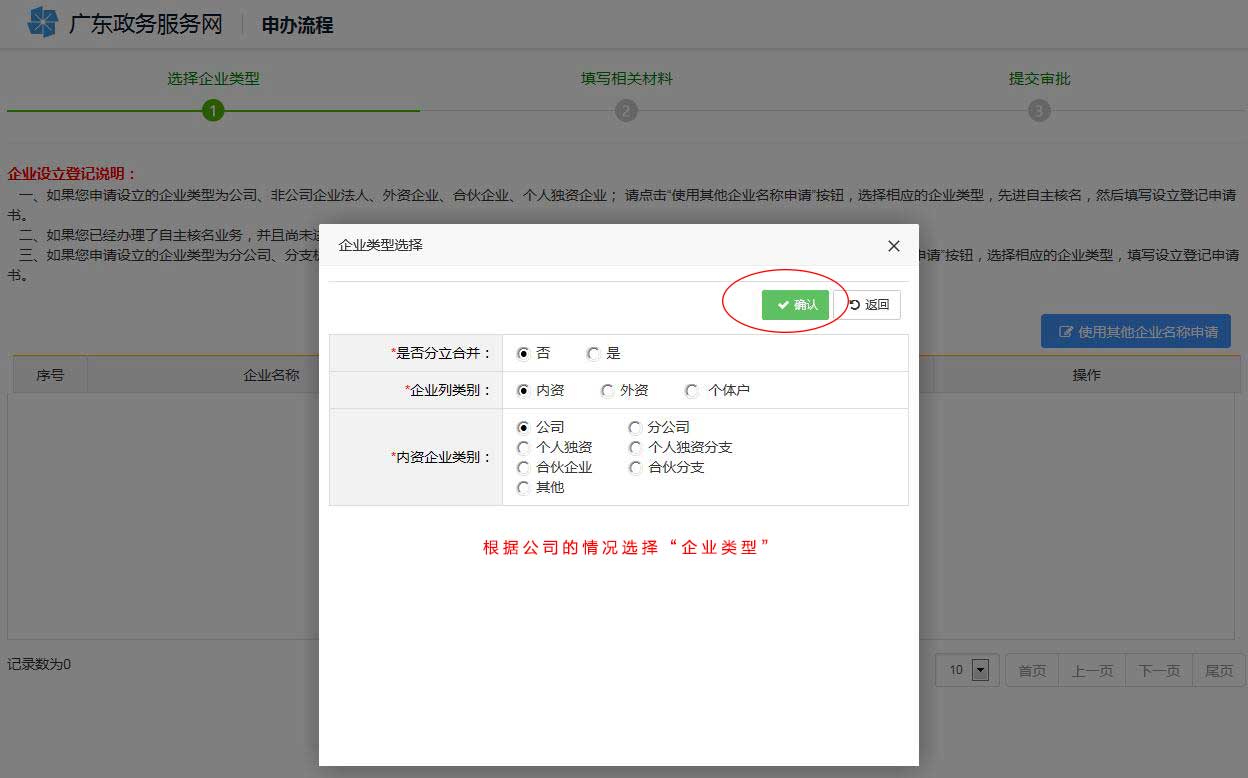Click step circle 1 under 选择企业类型
The width and height of the screenshot is (1248, 778).
click(213, 111)
